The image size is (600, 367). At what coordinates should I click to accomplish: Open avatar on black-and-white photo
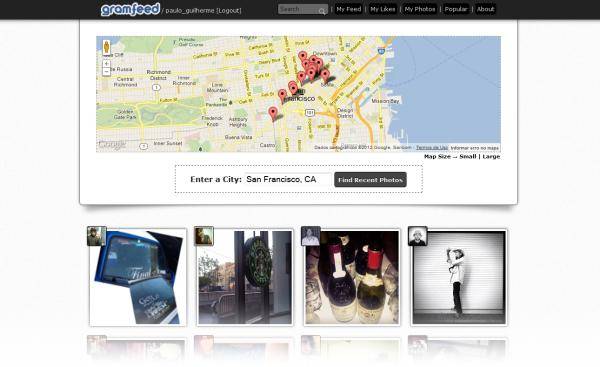(x=417, y=236)
